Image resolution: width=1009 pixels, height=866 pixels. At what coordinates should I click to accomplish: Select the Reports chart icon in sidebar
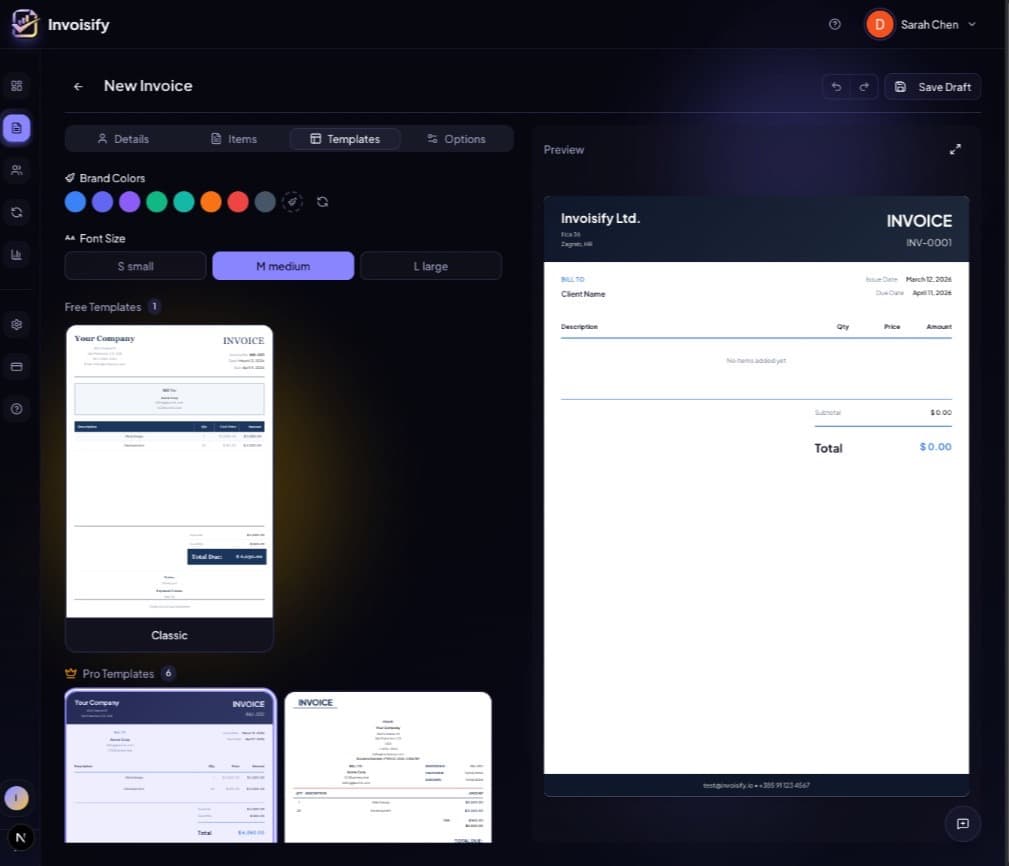point(16,254)
